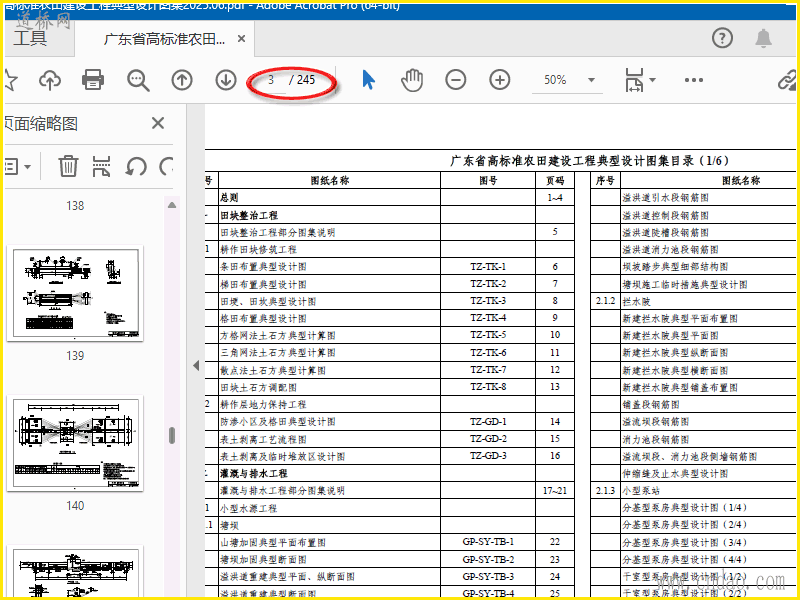Switch to the 工具 tab
Screen dimensions: 800x600
click(x=31, y=38)
